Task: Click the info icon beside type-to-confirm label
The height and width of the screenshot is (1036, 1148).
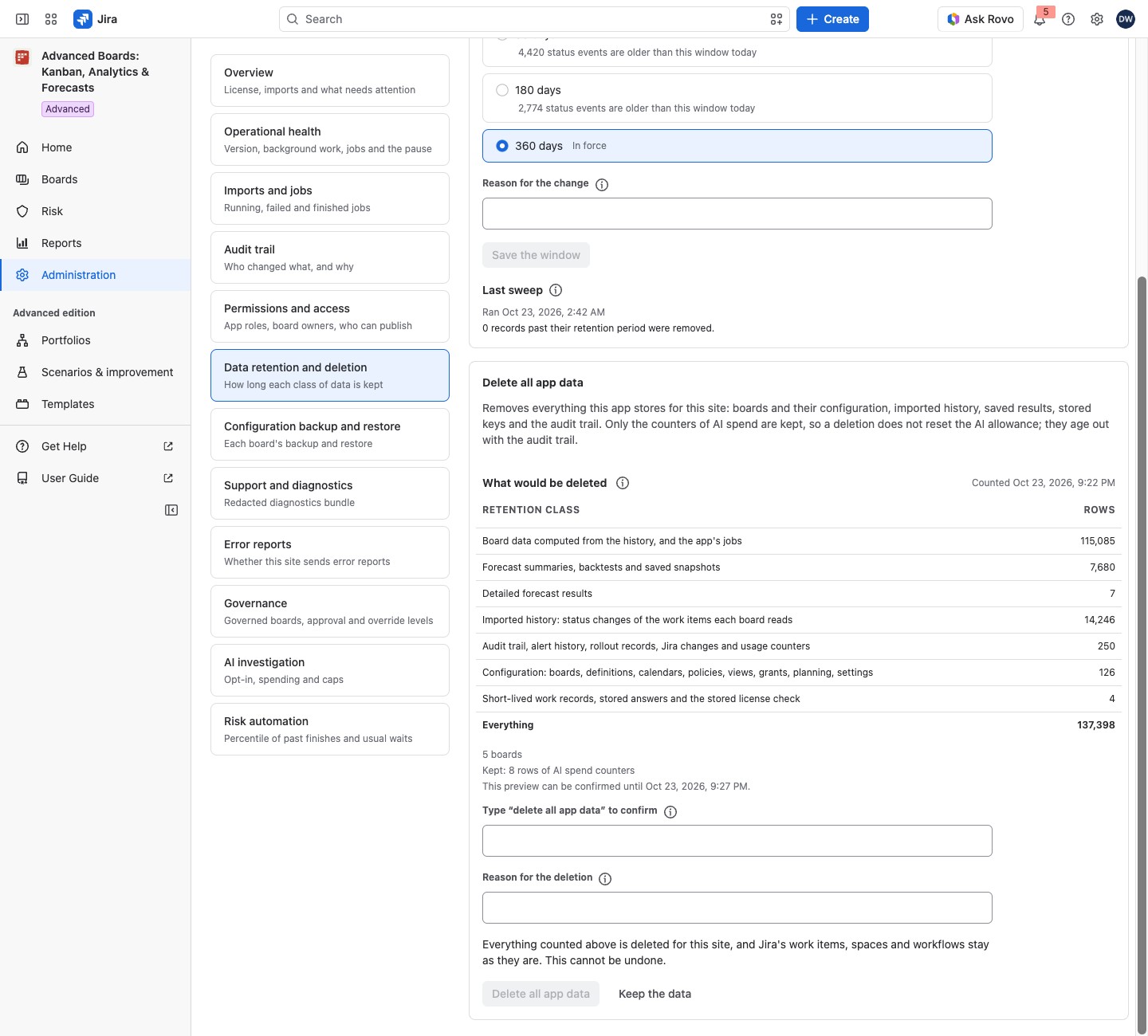Action: [670, 812]
